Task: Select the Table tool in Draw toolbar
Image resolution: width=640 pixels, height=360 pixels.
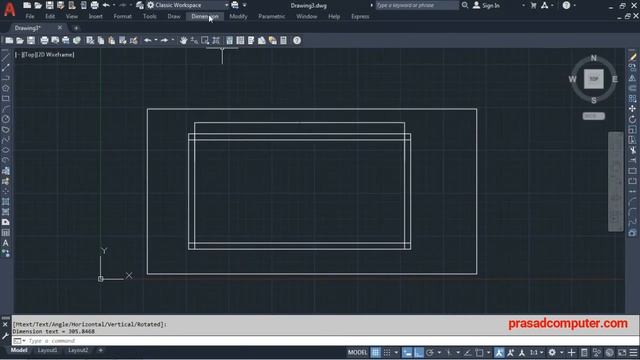Action: pyautogui.click(x=6, y=233)
